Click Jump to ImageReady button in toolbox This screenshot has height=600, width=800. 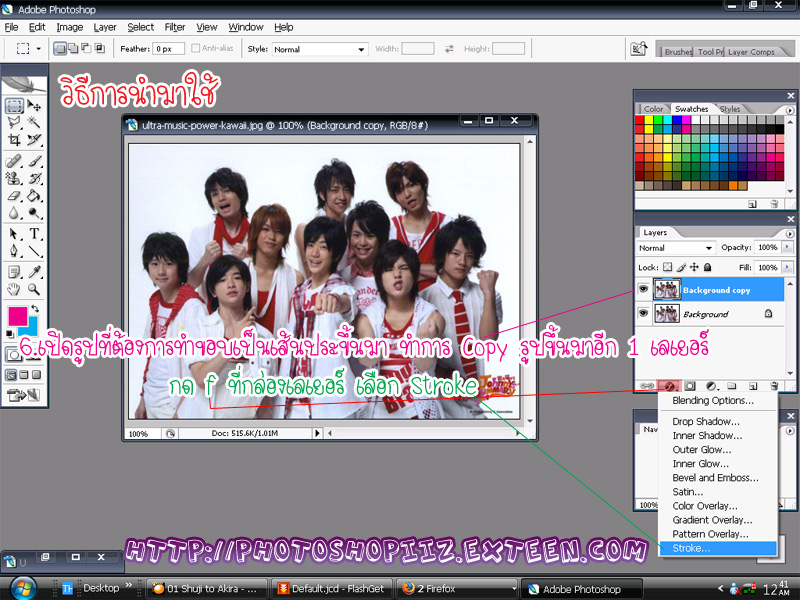24,394
